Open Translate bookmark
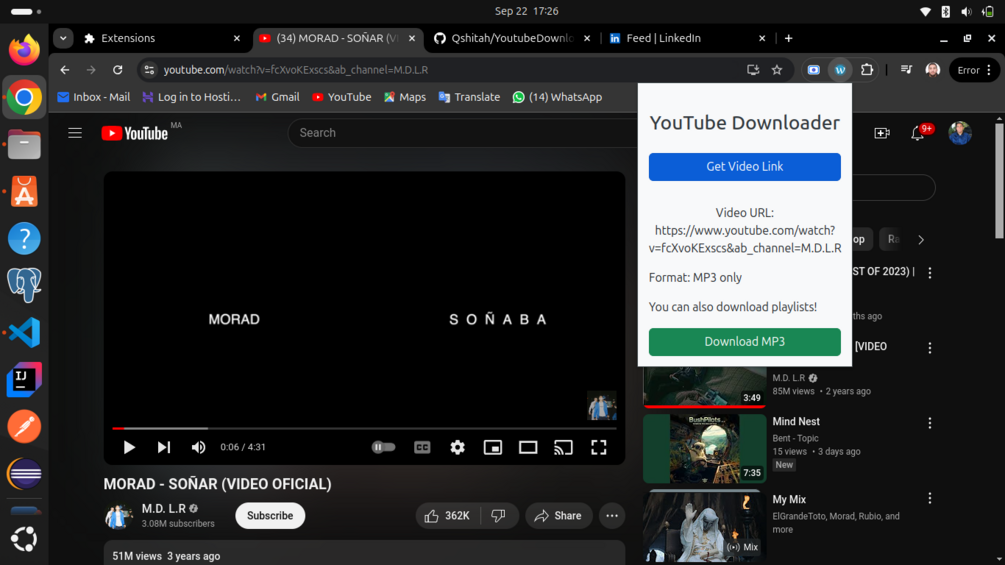This screenshot has width=1005, height=565. (x=469, y=97)
